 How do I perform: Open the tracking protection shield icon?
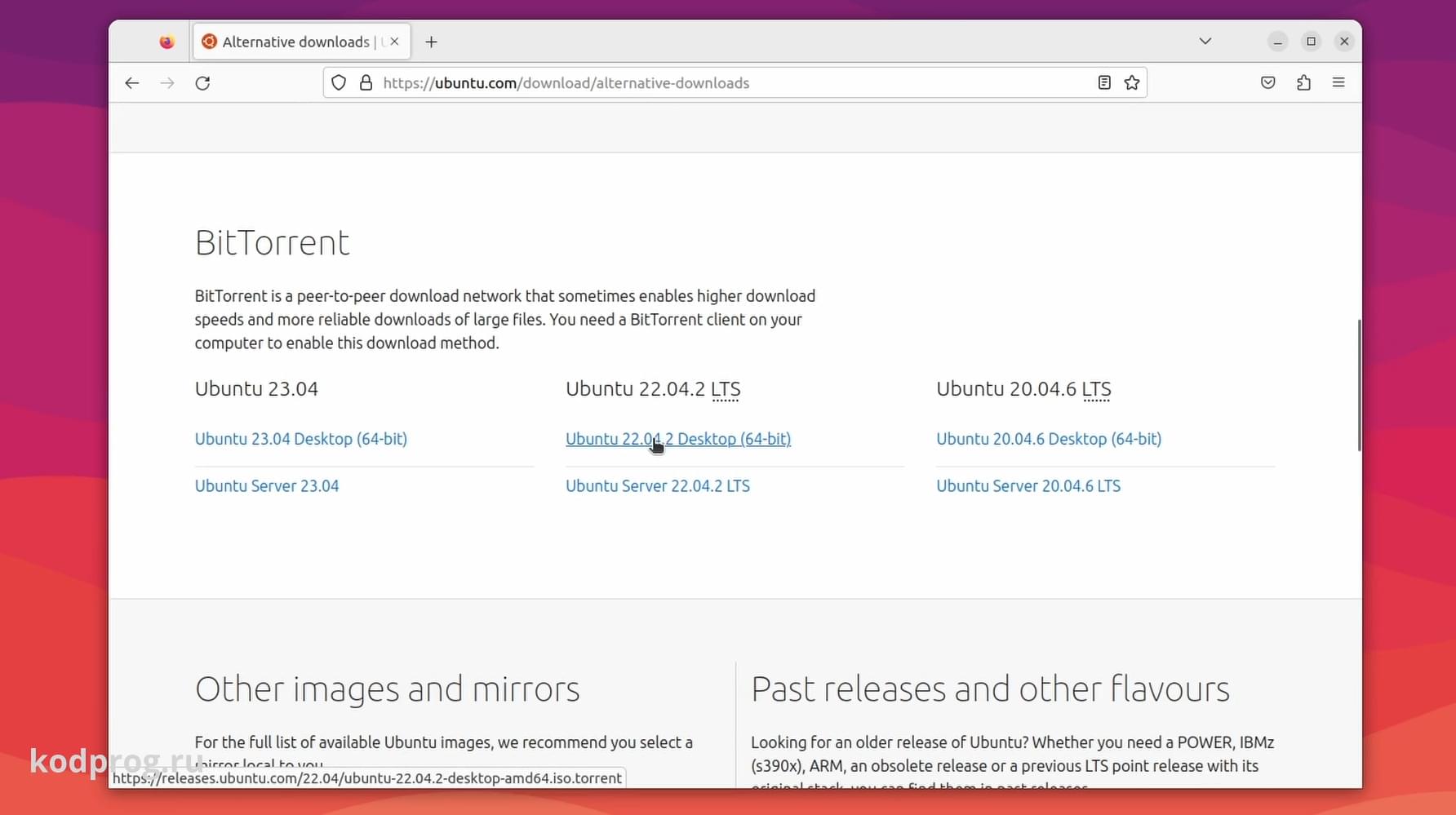click(339, 82)
